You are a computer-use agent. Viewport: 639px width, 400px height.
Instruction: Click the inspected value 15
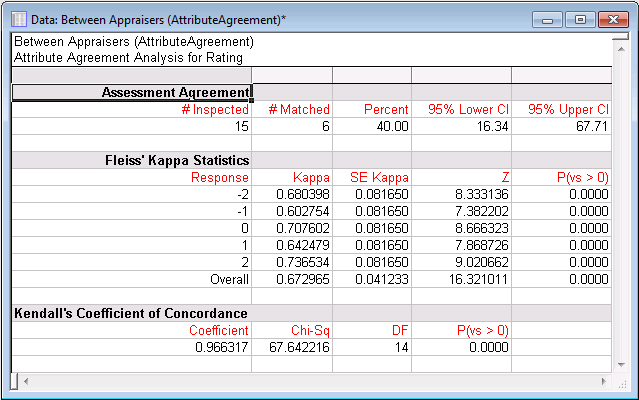[132, 127]
